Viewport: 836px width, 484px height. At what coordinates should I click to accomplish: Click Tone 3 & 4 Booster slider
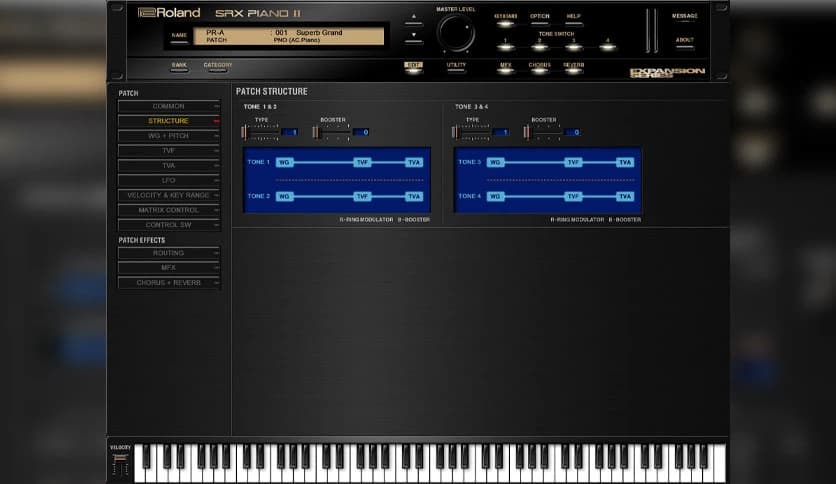[543, 132]
